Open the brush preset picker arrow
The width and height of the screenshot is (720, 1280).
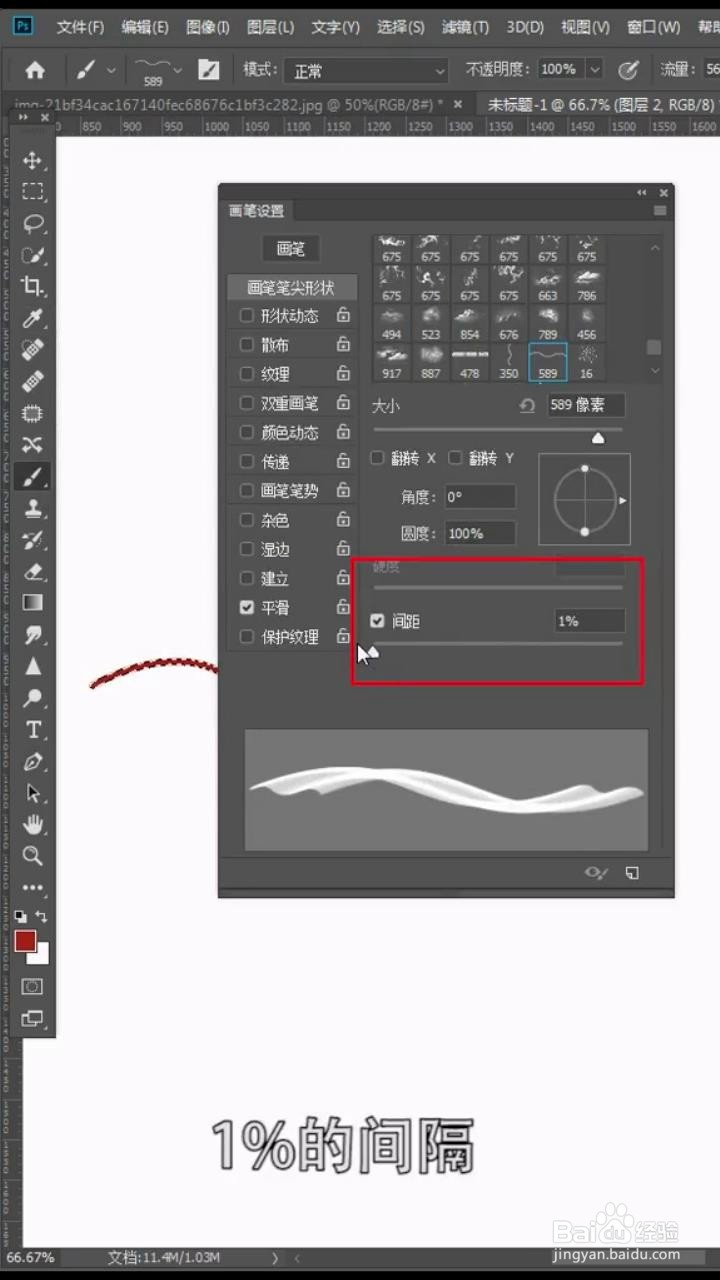[x=177, y=70]
